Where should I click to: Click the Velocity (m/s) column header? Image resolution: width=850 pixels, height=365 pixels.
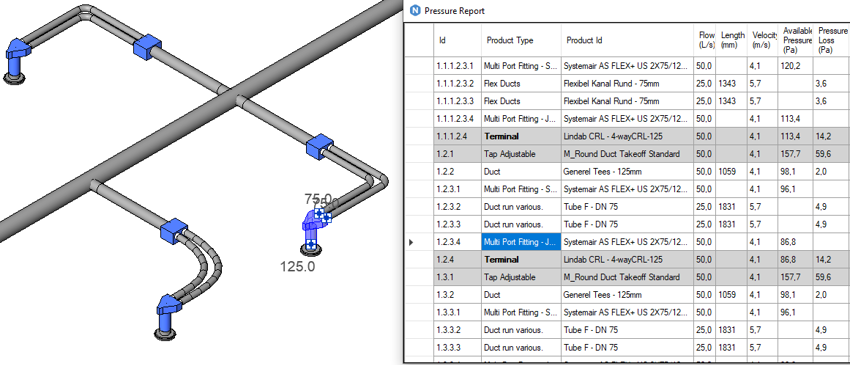(763, 40)
